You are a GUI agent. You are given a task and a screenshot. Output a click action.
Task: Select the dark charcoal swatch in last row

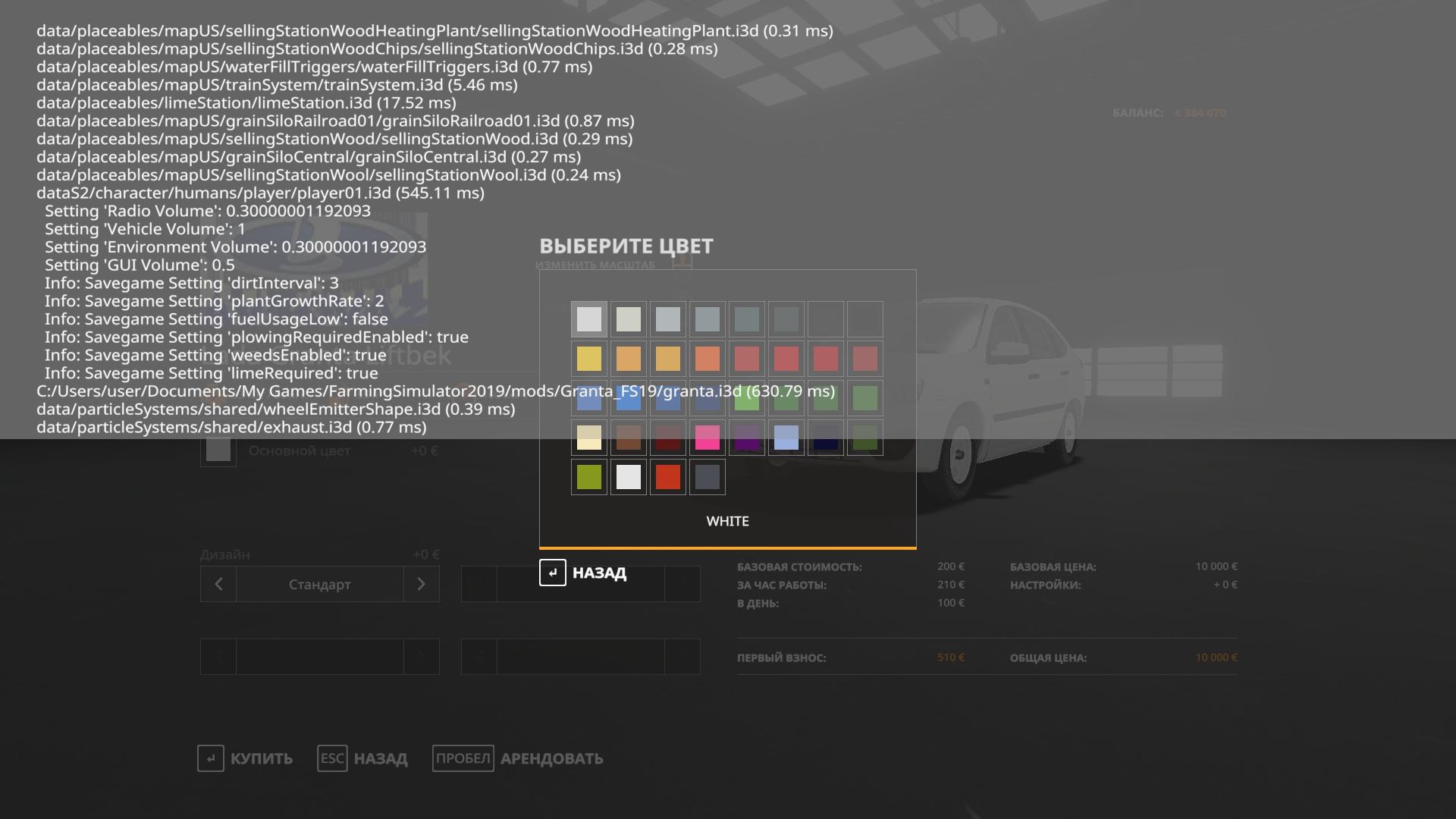click(708, 477)
